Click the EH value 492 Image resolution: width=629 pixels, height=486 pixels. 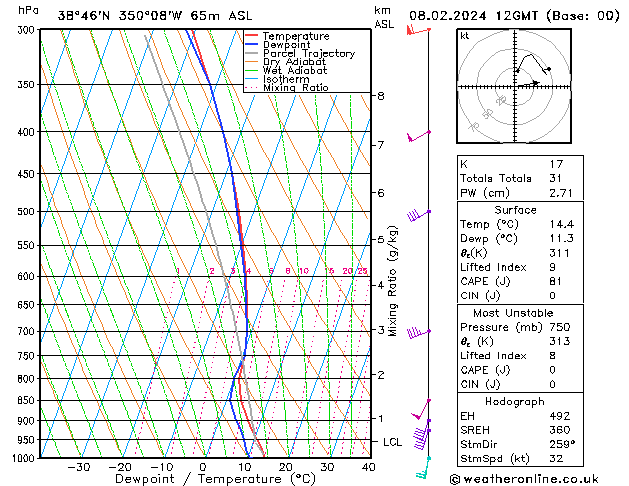coord(560,416)
